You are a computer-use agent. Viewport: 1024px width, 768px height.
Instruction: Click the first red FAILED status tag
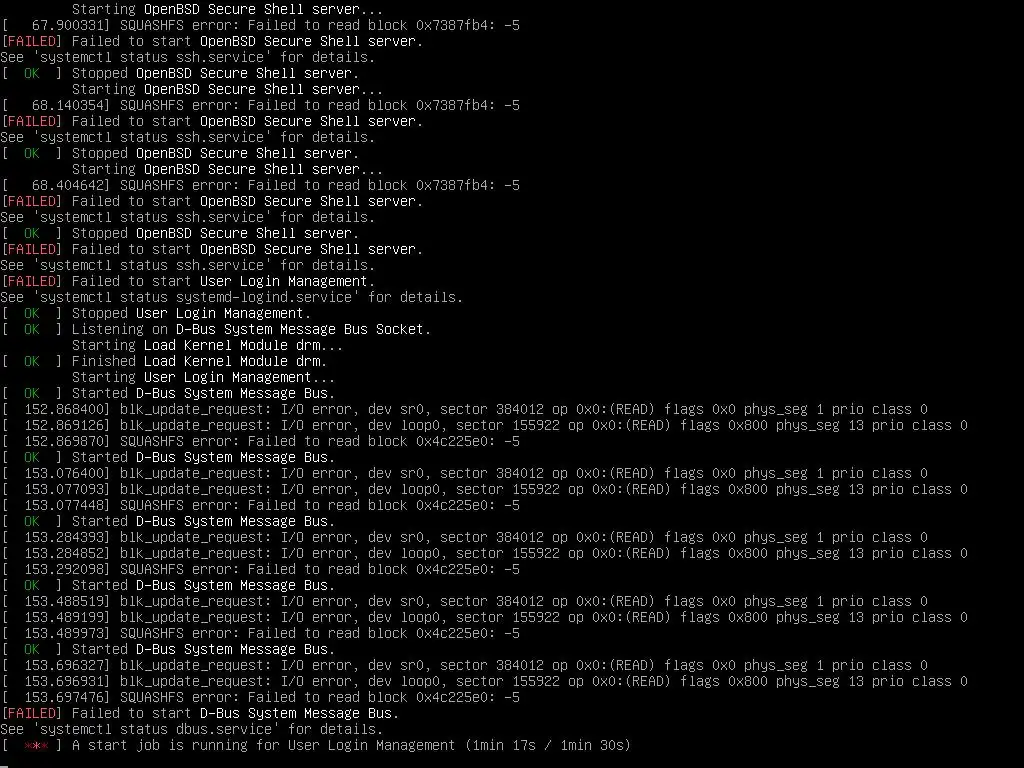click(31, 41)
